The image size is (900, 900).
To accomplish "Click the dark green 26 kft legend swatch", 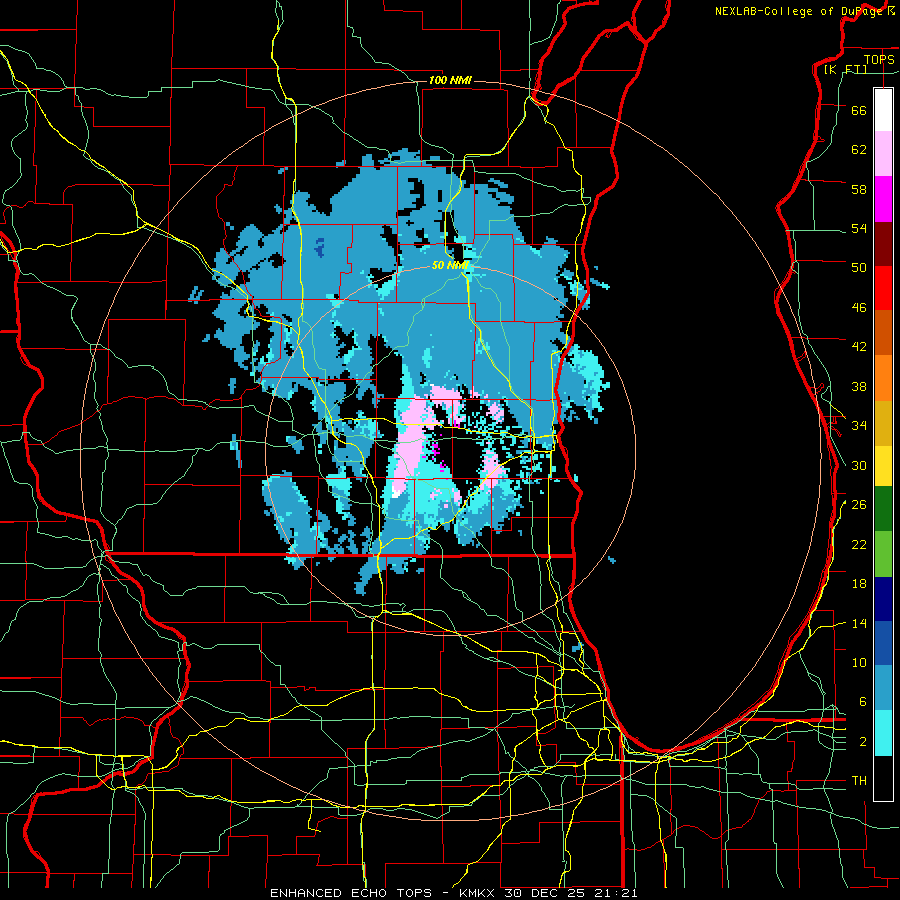I will pyautogui.click(x=883, y=508).
